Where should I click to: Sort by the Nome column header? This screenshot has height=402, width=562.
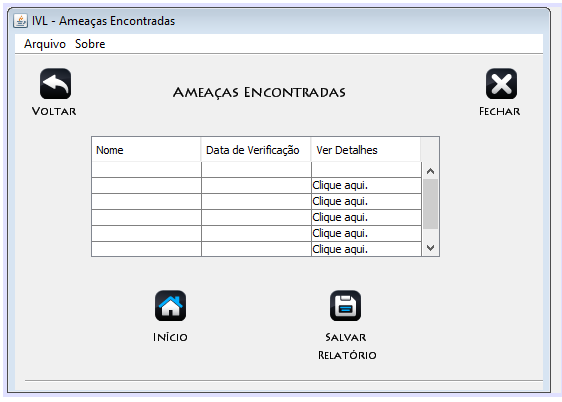click(146, 150)
